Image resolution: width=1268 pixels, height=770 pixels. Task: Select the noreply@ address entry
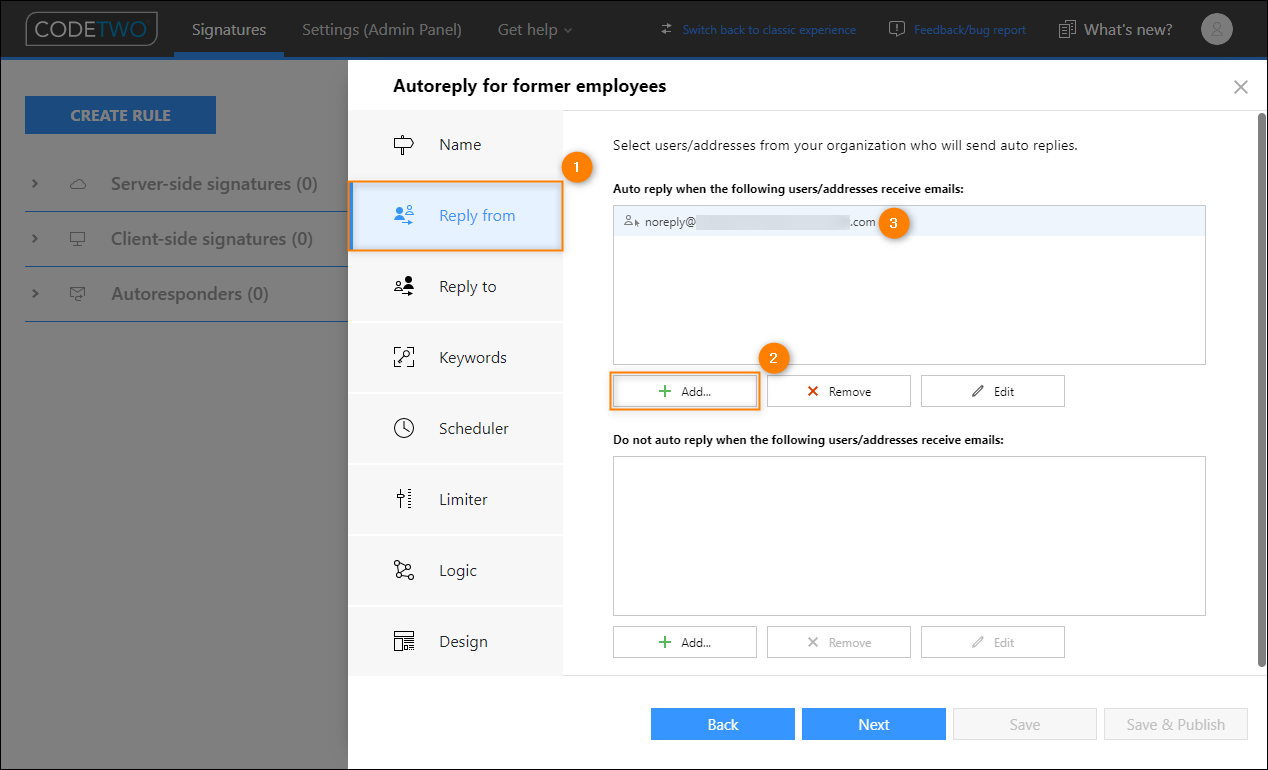(x=909, y=222)
